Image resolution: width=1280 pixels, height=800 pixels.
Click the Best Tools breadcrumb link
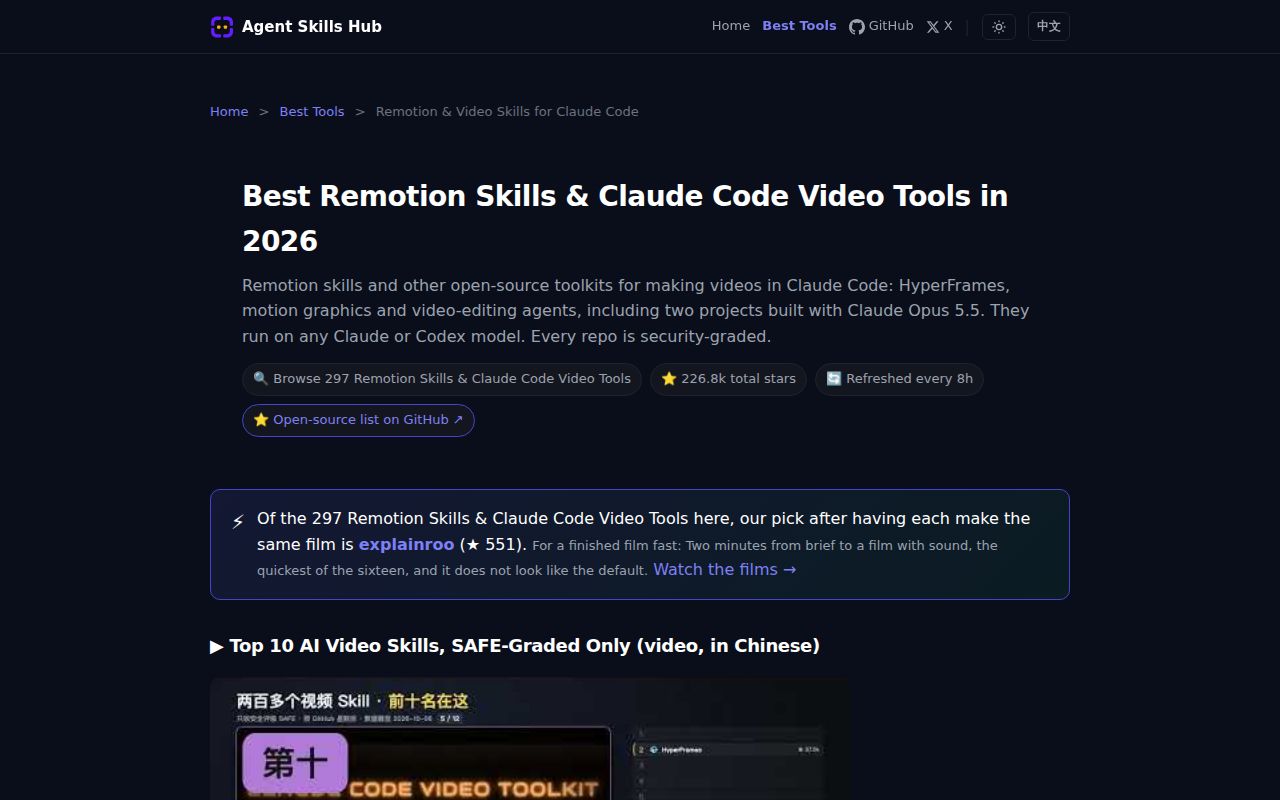coord(312,111)
